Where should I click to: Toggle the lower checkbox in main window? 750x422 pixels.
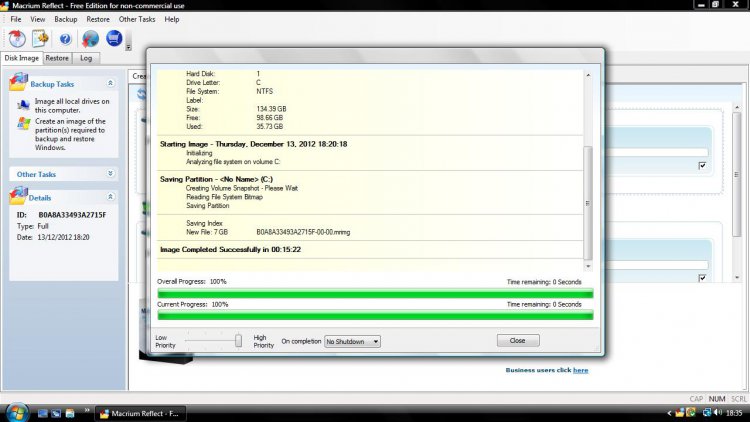[702, 278]
